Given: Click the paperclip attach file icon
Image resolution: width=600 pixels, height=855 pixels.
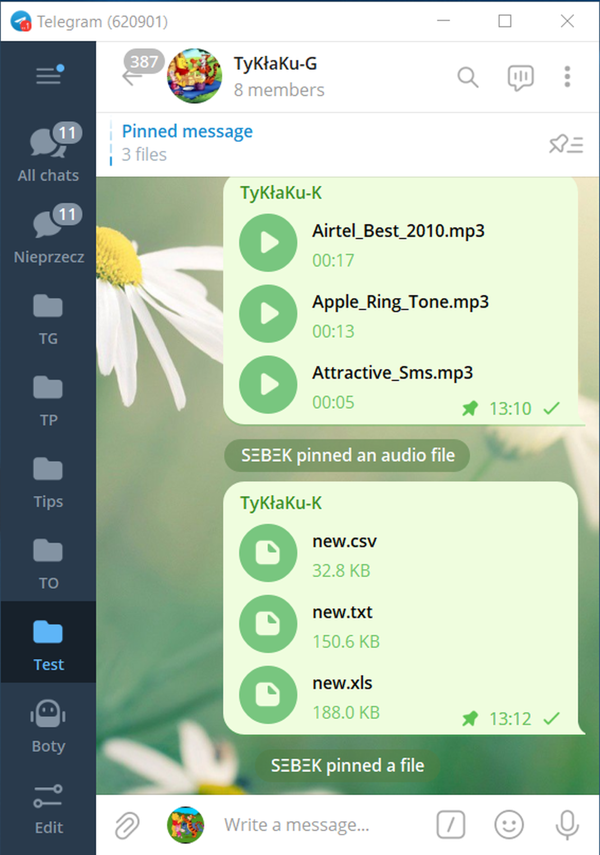Looking at the screenshot, I should click(x=126, y=825).
